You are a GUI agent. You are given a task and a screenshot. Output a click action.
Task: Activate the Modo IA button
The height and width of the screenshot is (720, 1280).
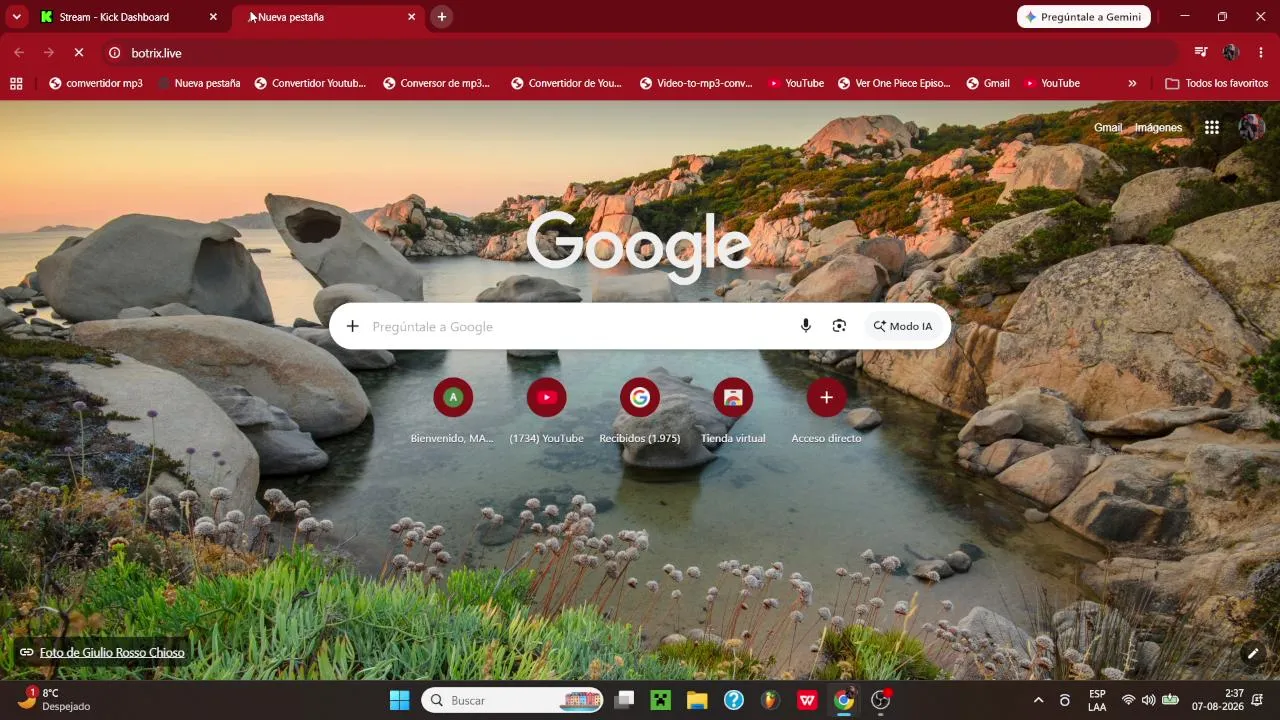903,326
